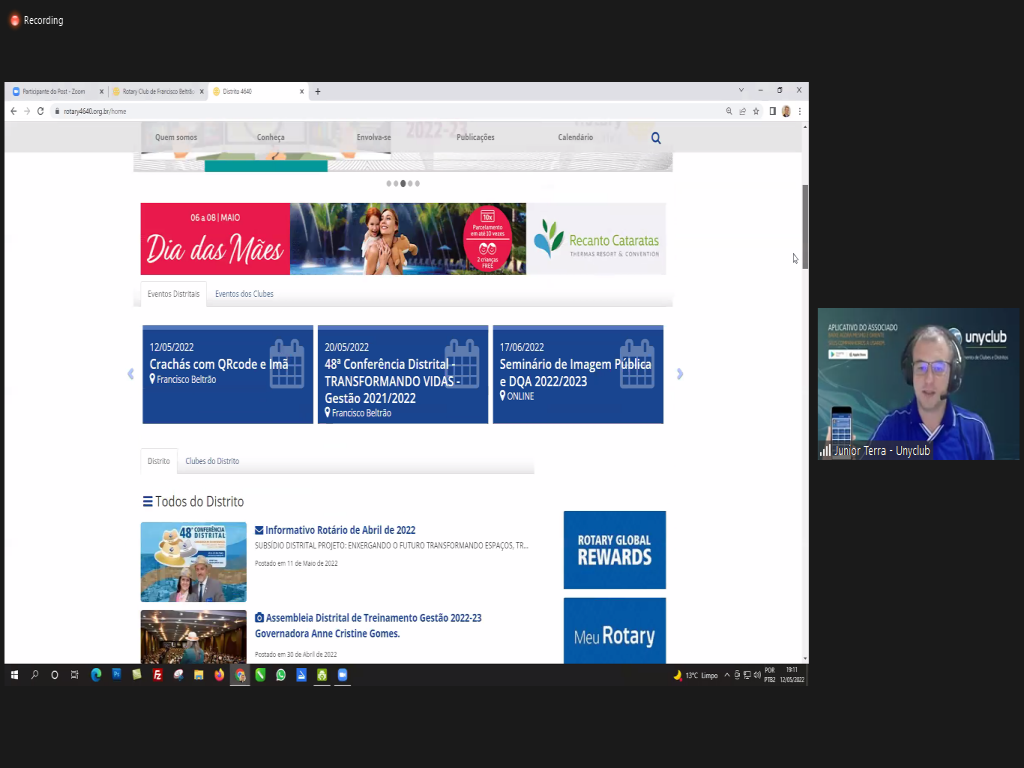
Task: Reload the page with the browser refresh icon
Action: click(41, 111)
